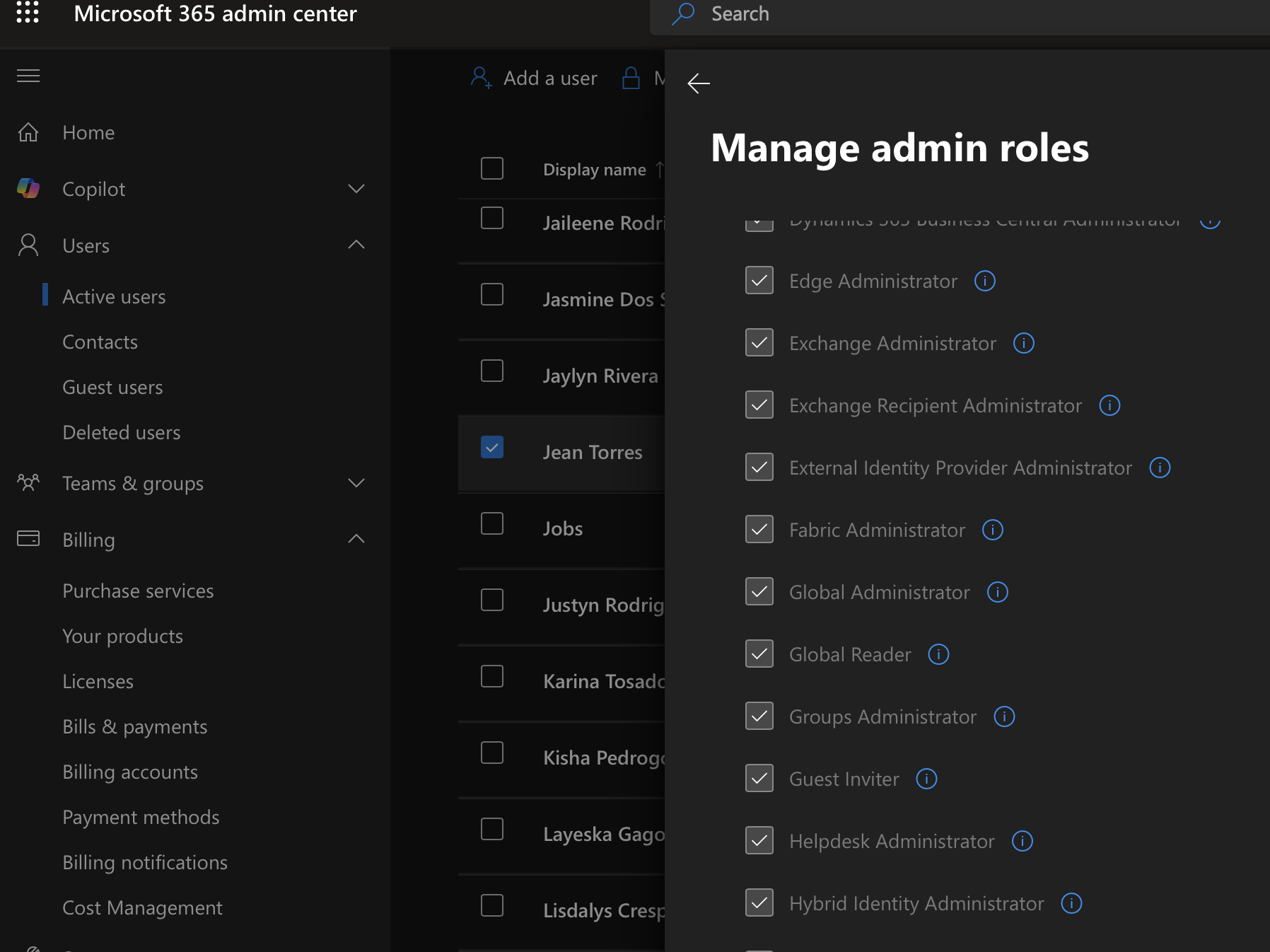Click the Home house icon

pyautogui.click(x=28, y=132)
